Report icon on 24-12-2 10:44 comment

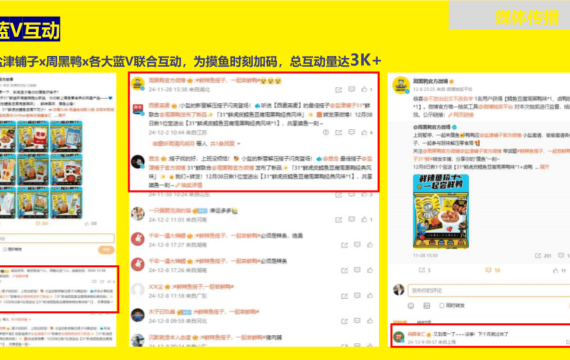[326, 132]
